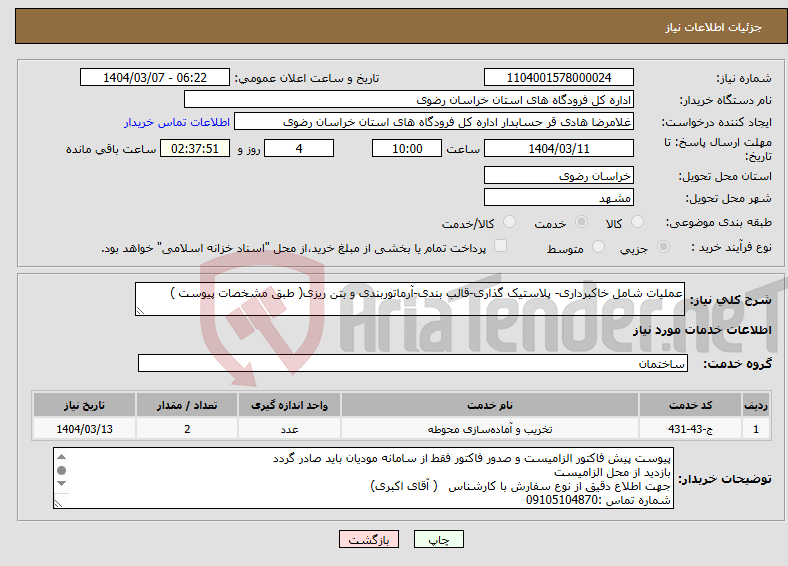Image resolution: width=788 pixels, height=566 pixels.
Task: Click the general need description text area
Action: click(410, 299)
